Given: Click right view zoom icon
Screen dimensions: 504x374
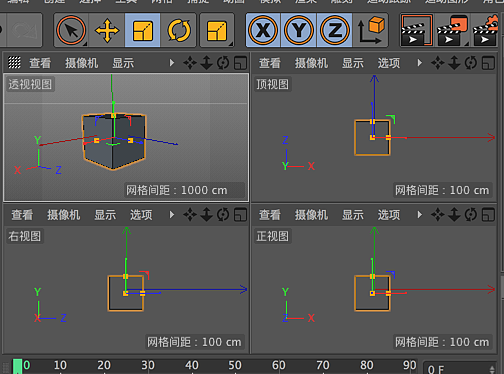Looking at the screenshot, I should (x=207, y=215).
